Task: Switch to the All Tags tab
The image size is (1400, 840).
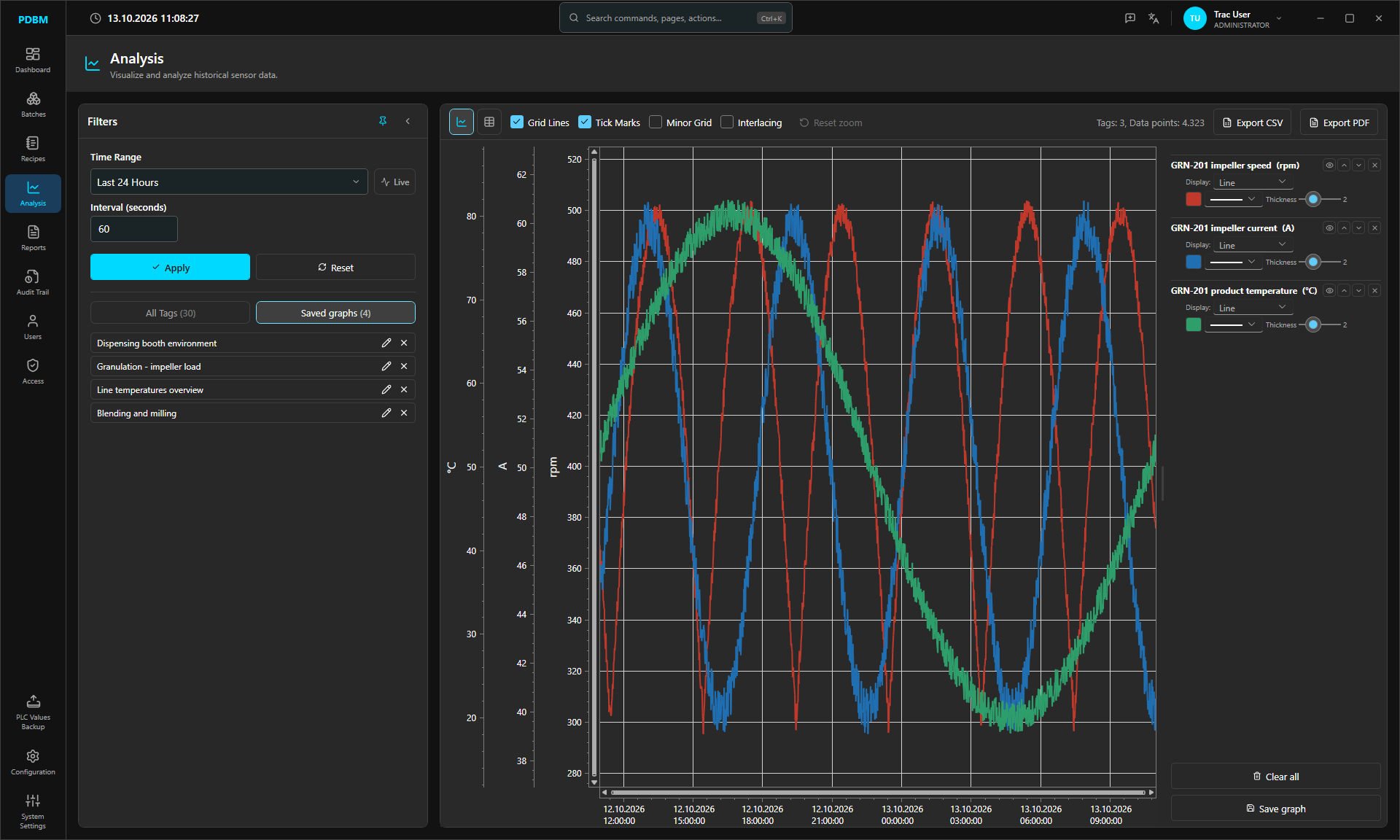Action: click(171, 313)
